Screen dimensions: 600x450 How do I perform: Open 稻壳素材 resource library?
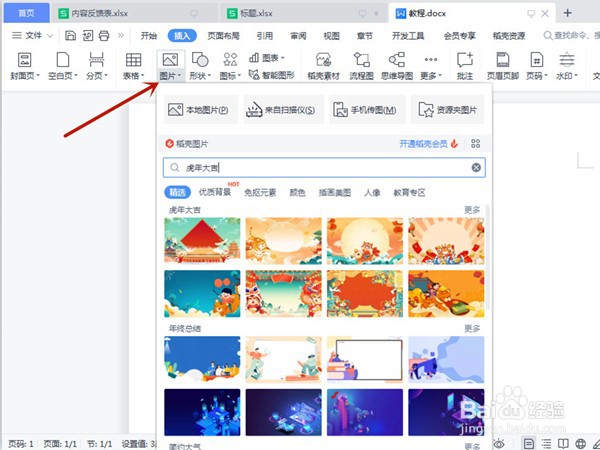click(x=323, y=66)
